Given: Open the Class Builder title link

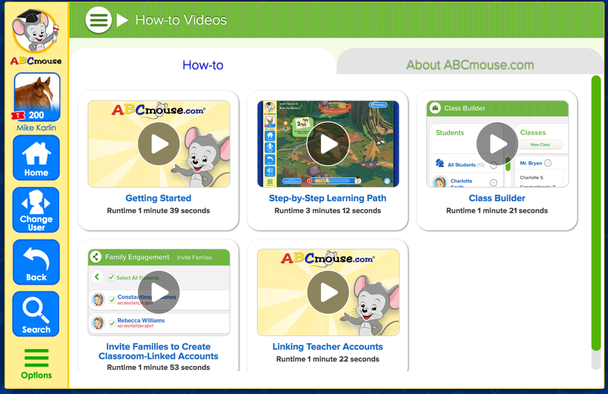Looking at the screenshot, I should click(497, 198).
